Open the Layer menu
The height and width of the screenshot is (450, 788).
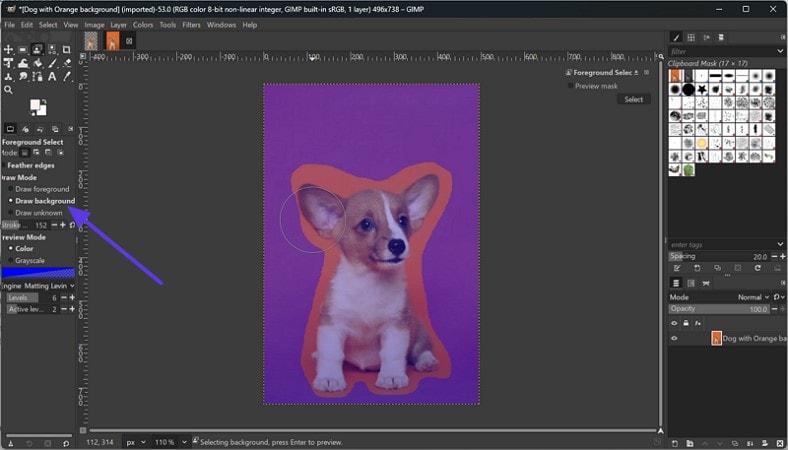119,25
